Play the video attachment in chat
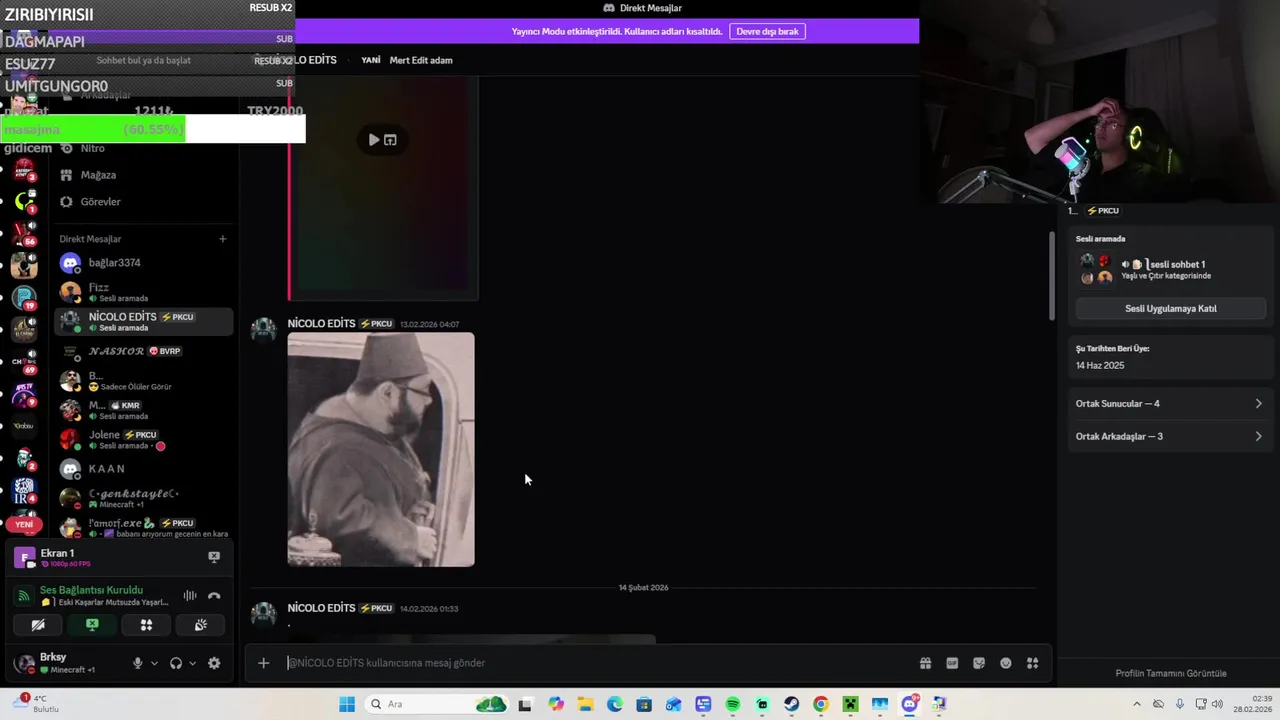Image resolution: width=1280 pixels, height=720 pixels. [x=373, y=140]
